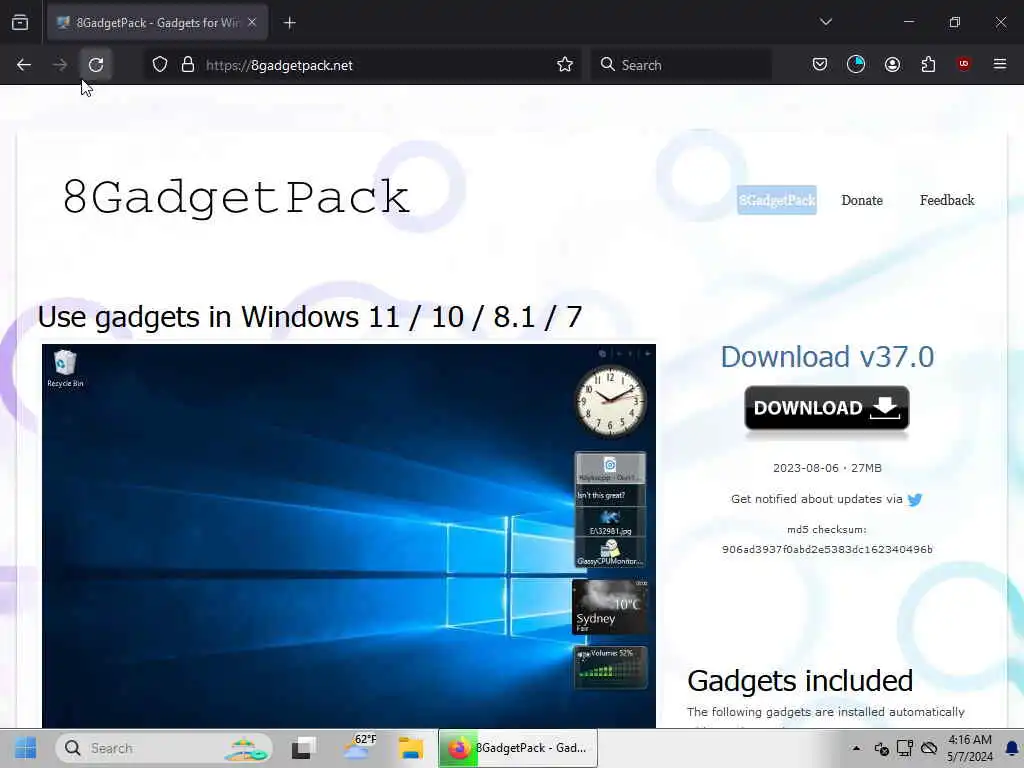Open Task View on the taskbar
The image size is (1024, 768).
[303, 748]
